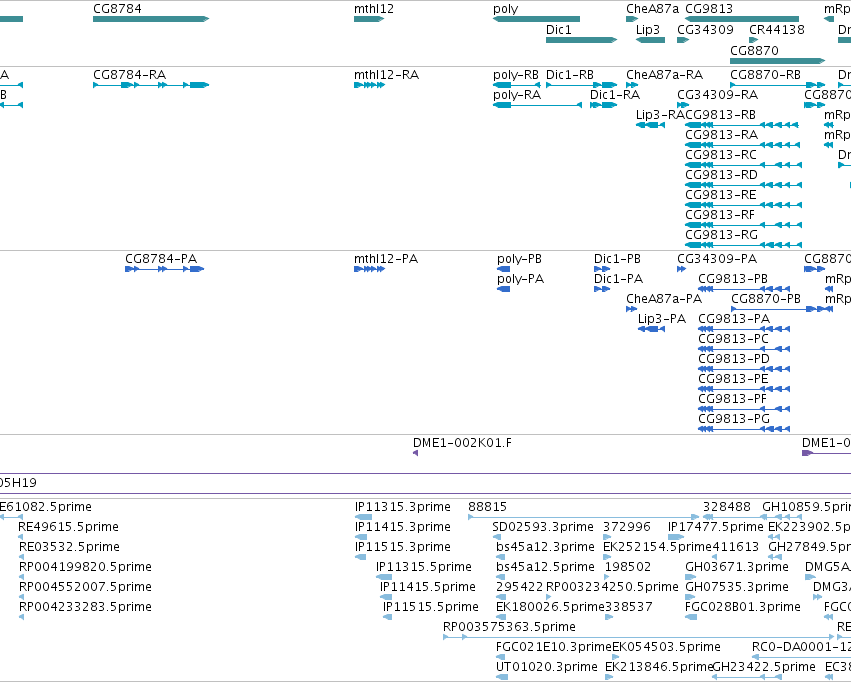Screen dimensions: 851x682
Task: Select the CG8784 gene bar in top track
Action: coord(151,19)
